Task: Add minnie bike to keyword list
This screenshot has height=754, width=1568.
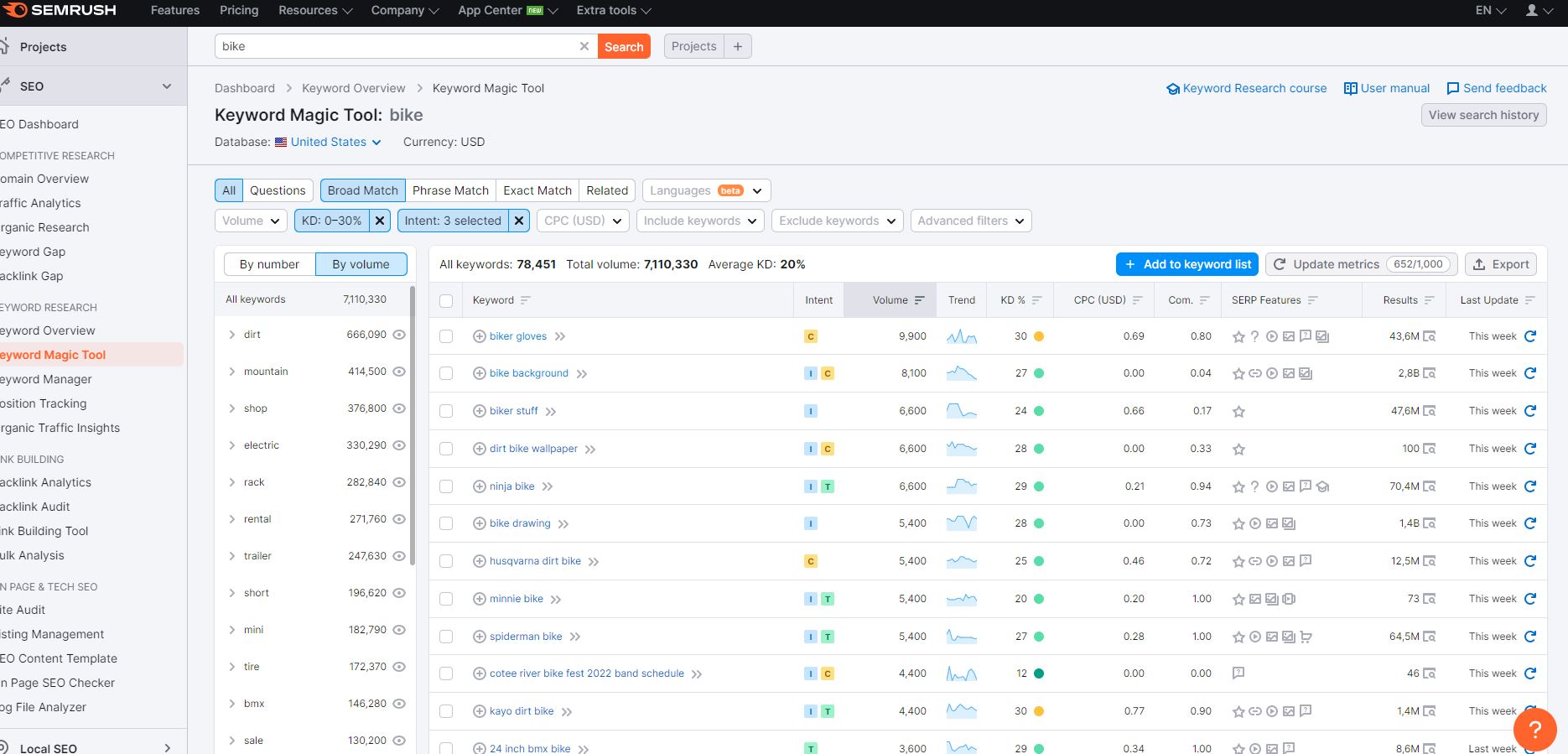Action: coord(480,599)
